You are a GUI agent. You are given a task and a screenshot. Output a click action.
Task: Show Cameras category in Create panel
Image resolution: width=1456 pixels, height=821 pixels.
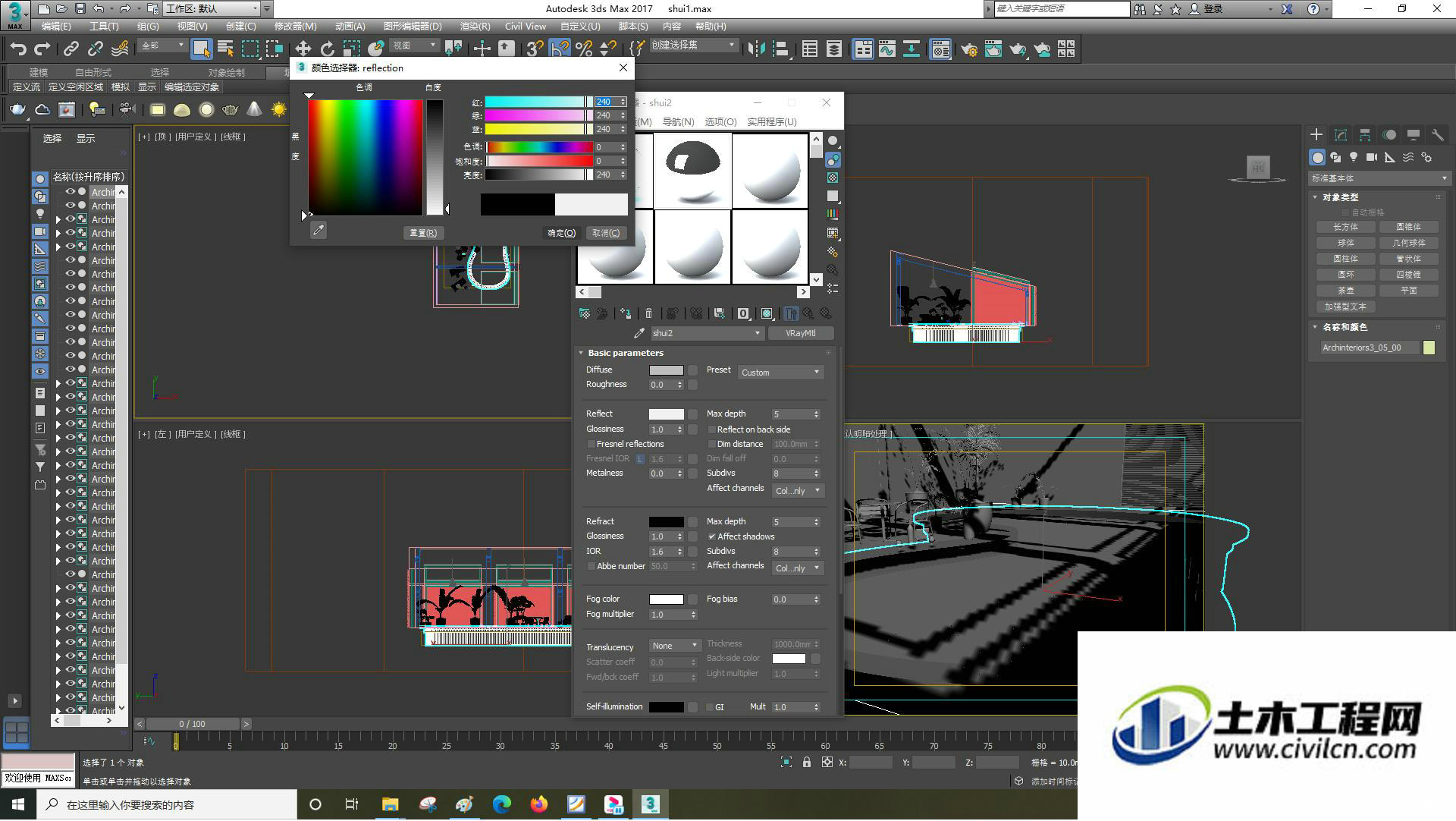(x=1371, y=157)
